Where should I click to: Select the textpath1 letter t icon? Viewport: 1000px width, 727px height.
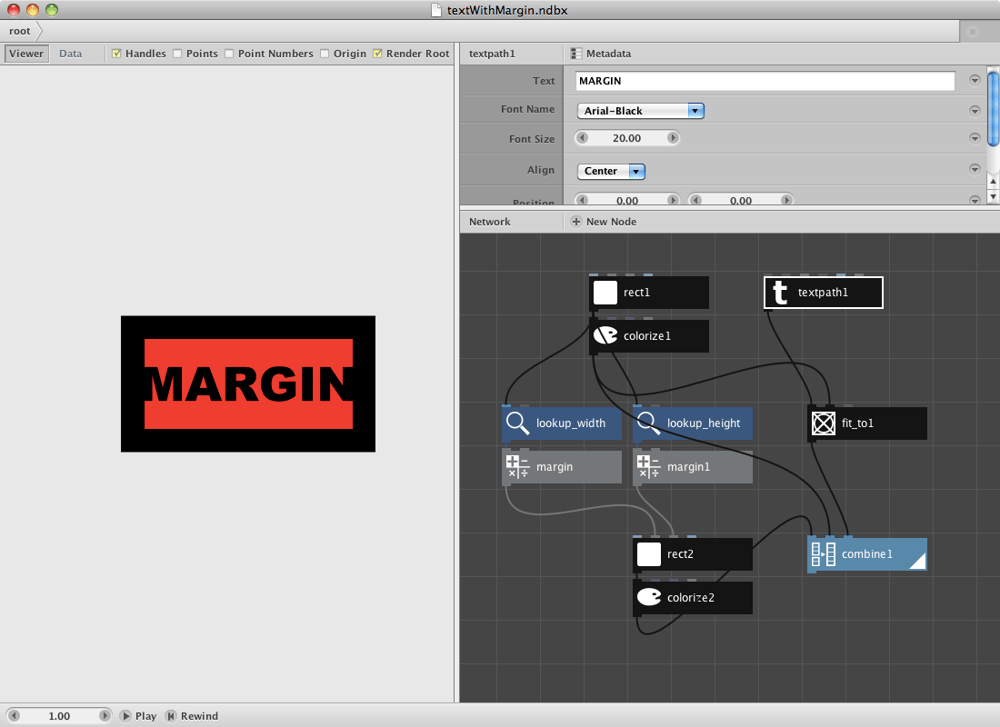tap(780, 293)
